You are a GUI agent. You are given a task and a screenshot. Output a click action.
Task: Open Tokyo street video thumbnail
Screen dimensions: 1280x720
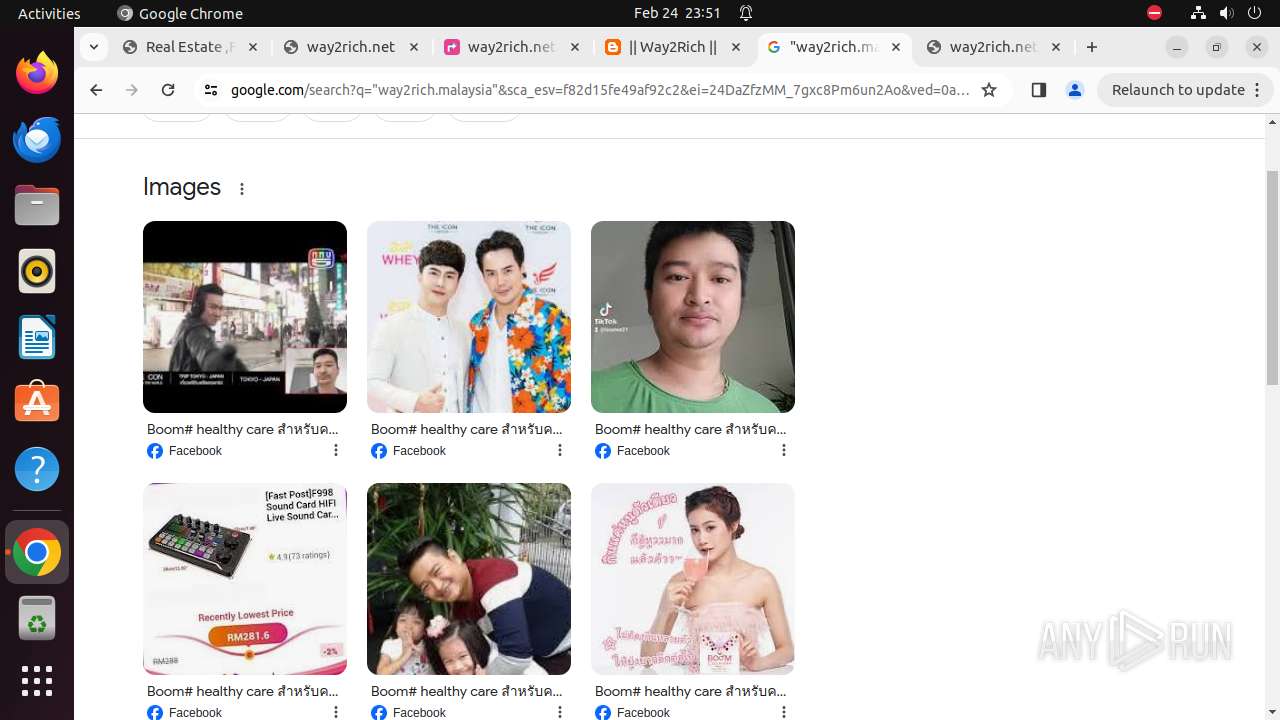[x=245, y=317]
